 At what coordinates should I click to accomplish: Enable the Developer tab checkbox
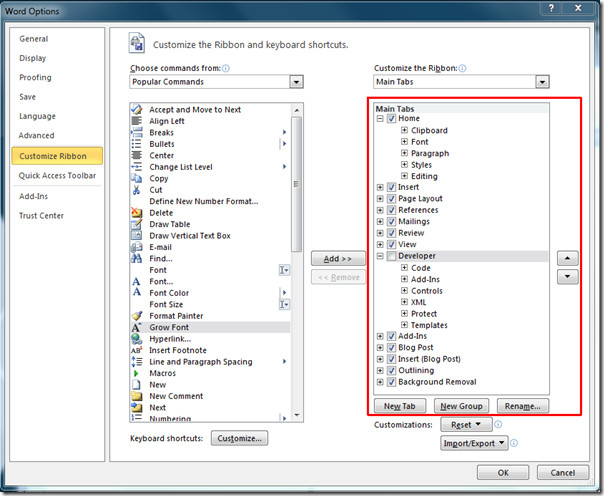point(391,256)
